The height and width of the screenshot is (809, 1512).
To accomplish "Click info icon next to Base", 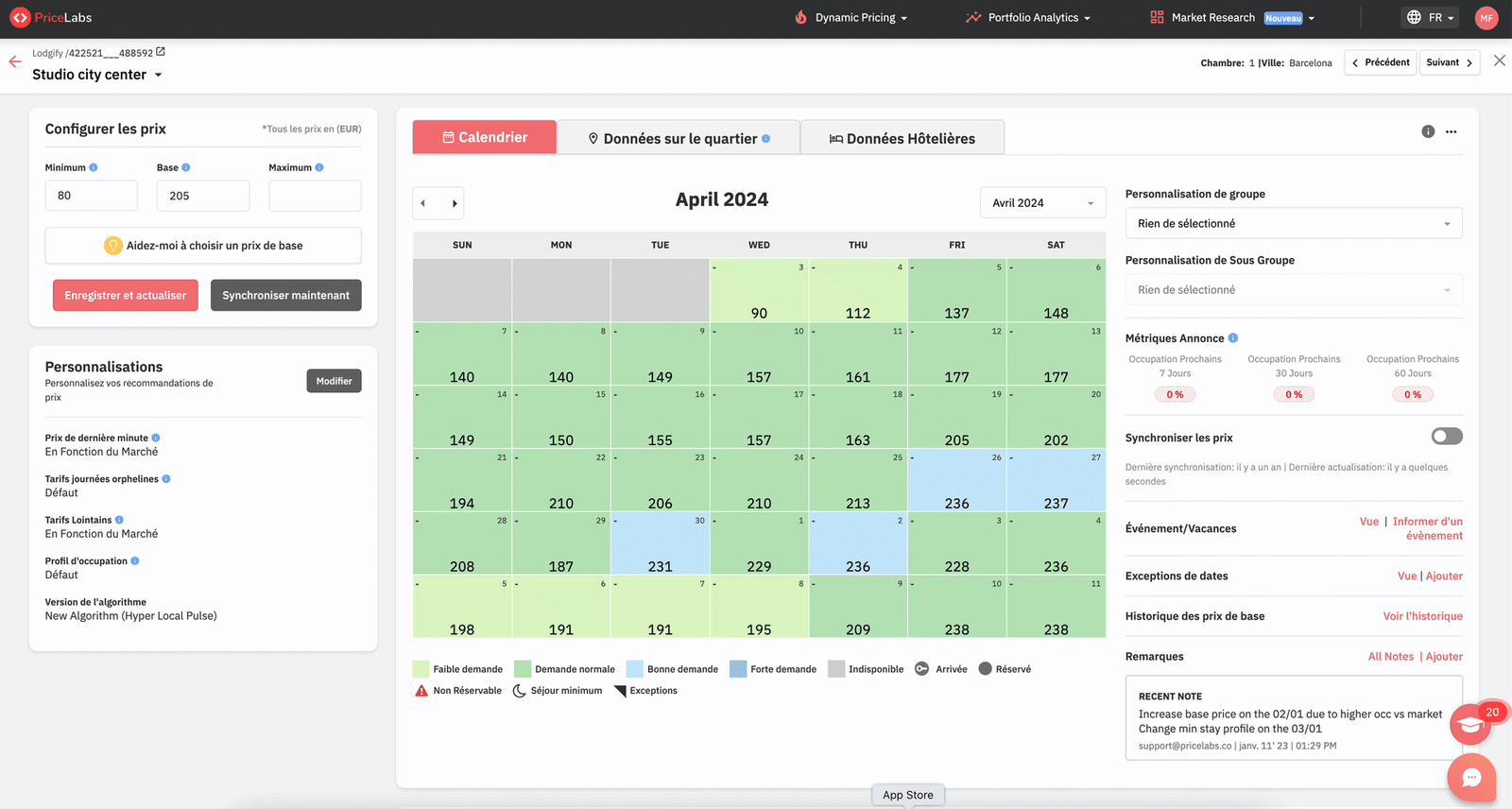I will pos(186,167).
